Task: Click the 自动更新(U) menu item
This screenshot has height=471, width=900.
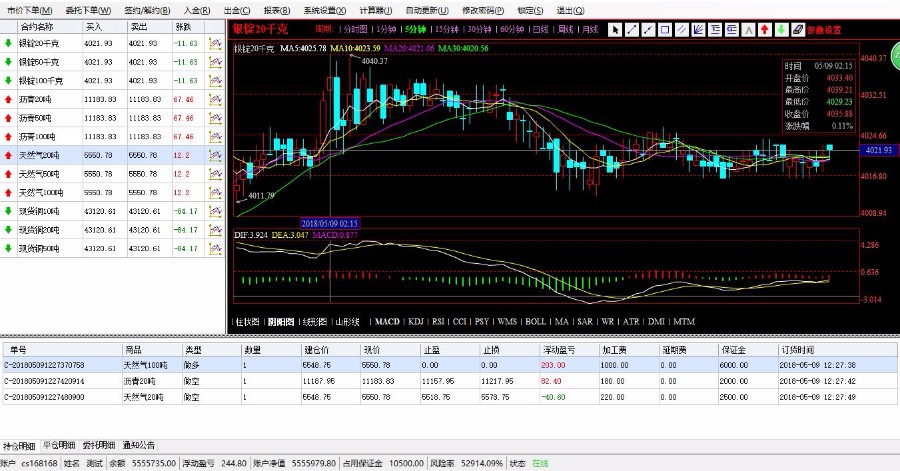Action: coord(427,10)
